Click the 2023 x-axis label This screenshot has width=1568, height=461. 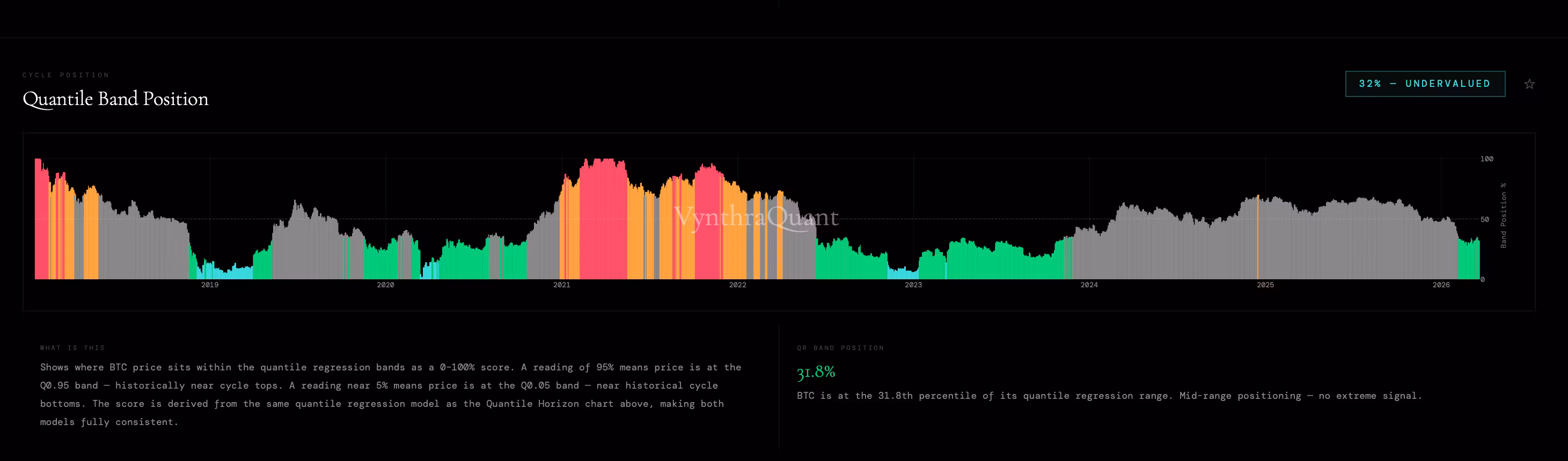tap(913, 285)
